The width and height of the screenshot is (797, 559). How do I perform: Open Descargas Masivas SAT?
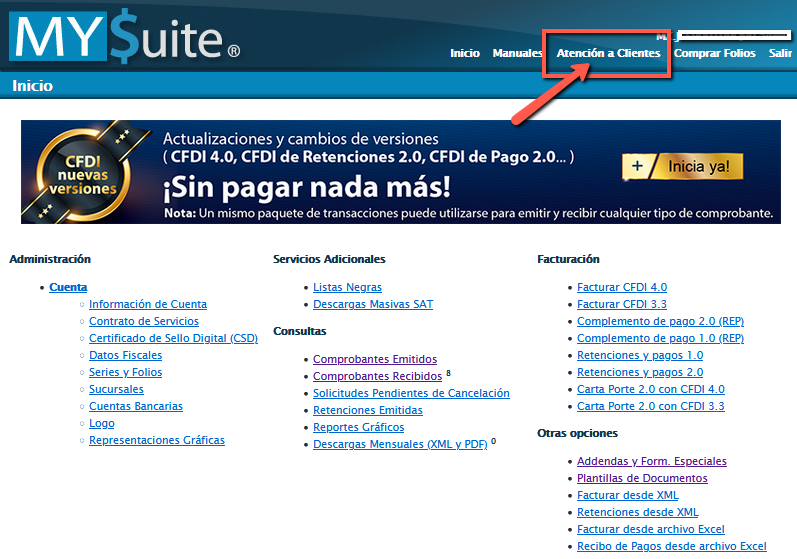(x=373, y=304)
